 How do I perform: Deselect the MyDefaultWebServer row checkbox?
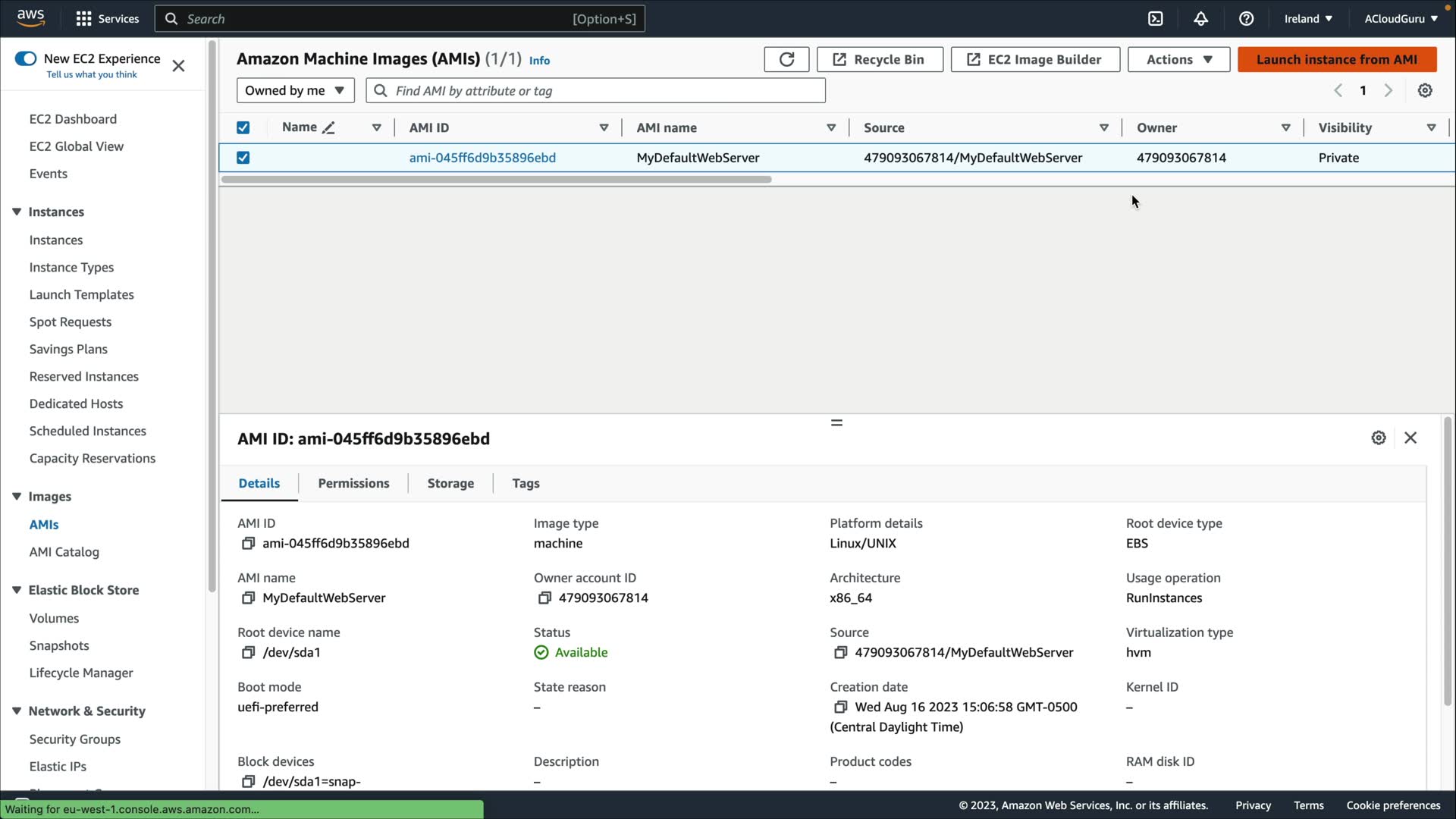click(x=243, y=158)
